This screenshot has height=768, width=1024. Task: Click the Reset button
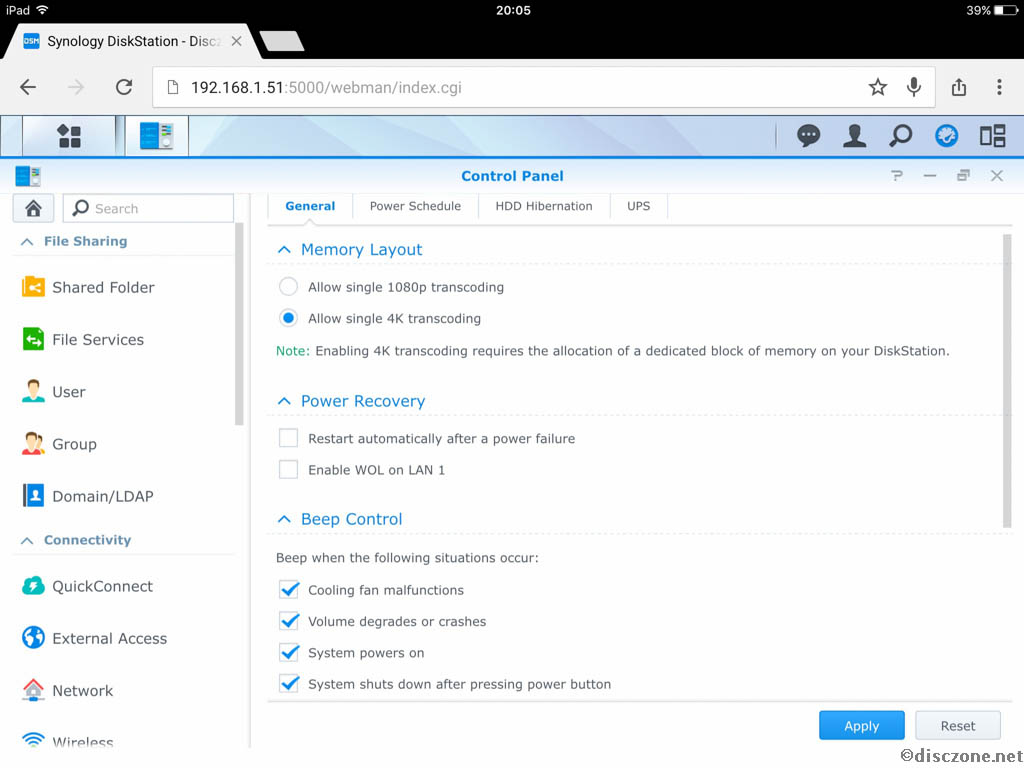[x=957, y=726]
